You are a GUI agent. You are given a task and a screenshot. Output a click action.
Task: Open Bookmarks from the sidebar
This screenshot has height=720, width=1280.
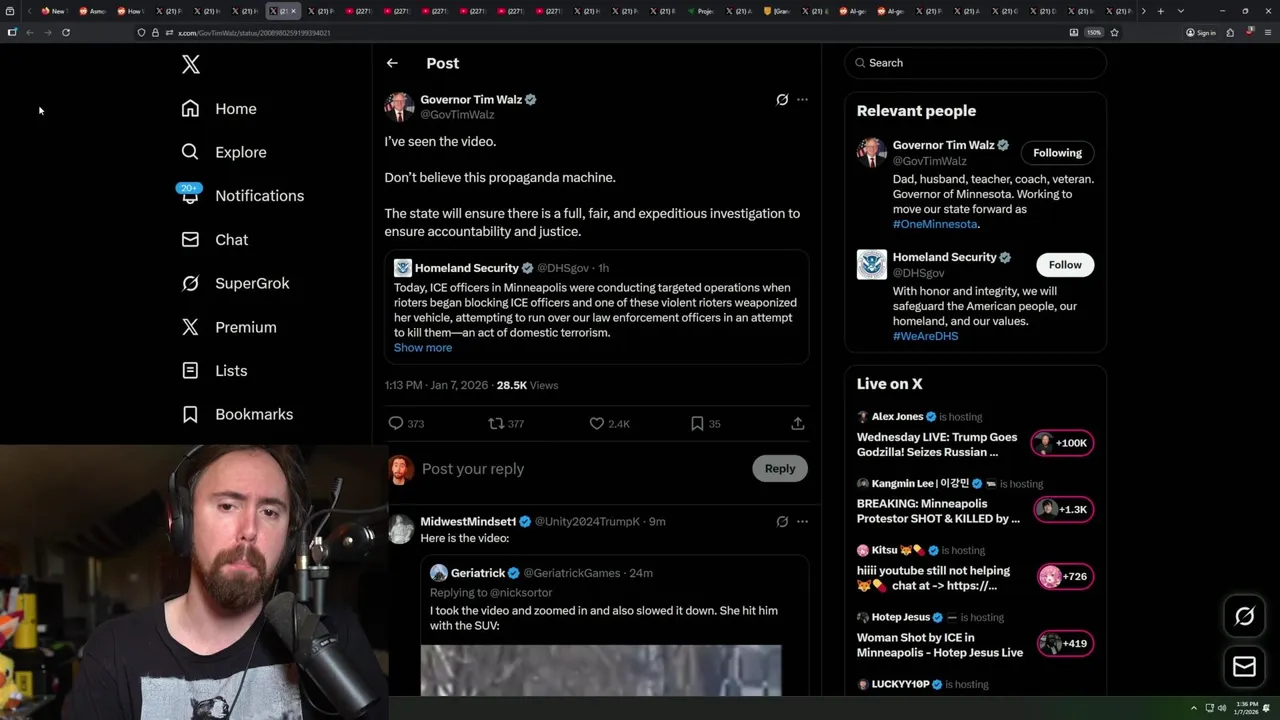[x=237, y=414]
